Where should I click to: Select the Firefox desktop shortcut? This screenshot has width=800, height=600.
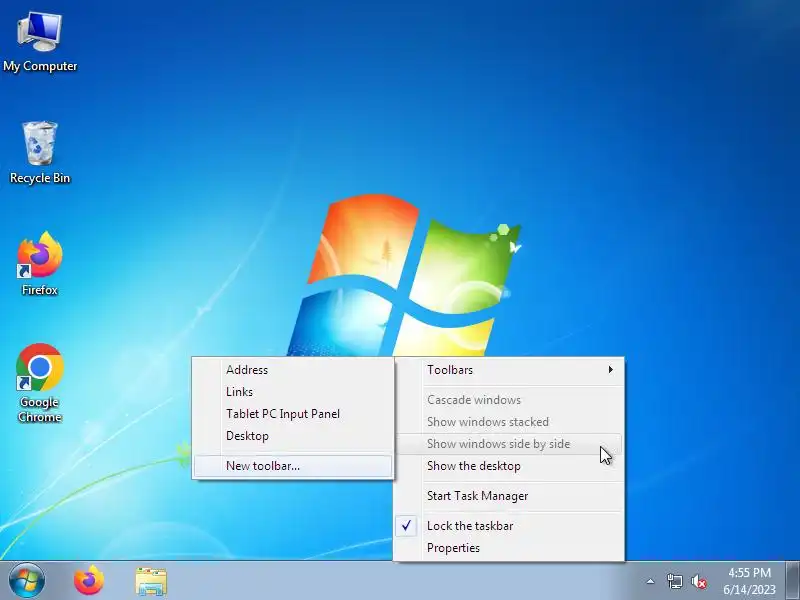(40, 264)
